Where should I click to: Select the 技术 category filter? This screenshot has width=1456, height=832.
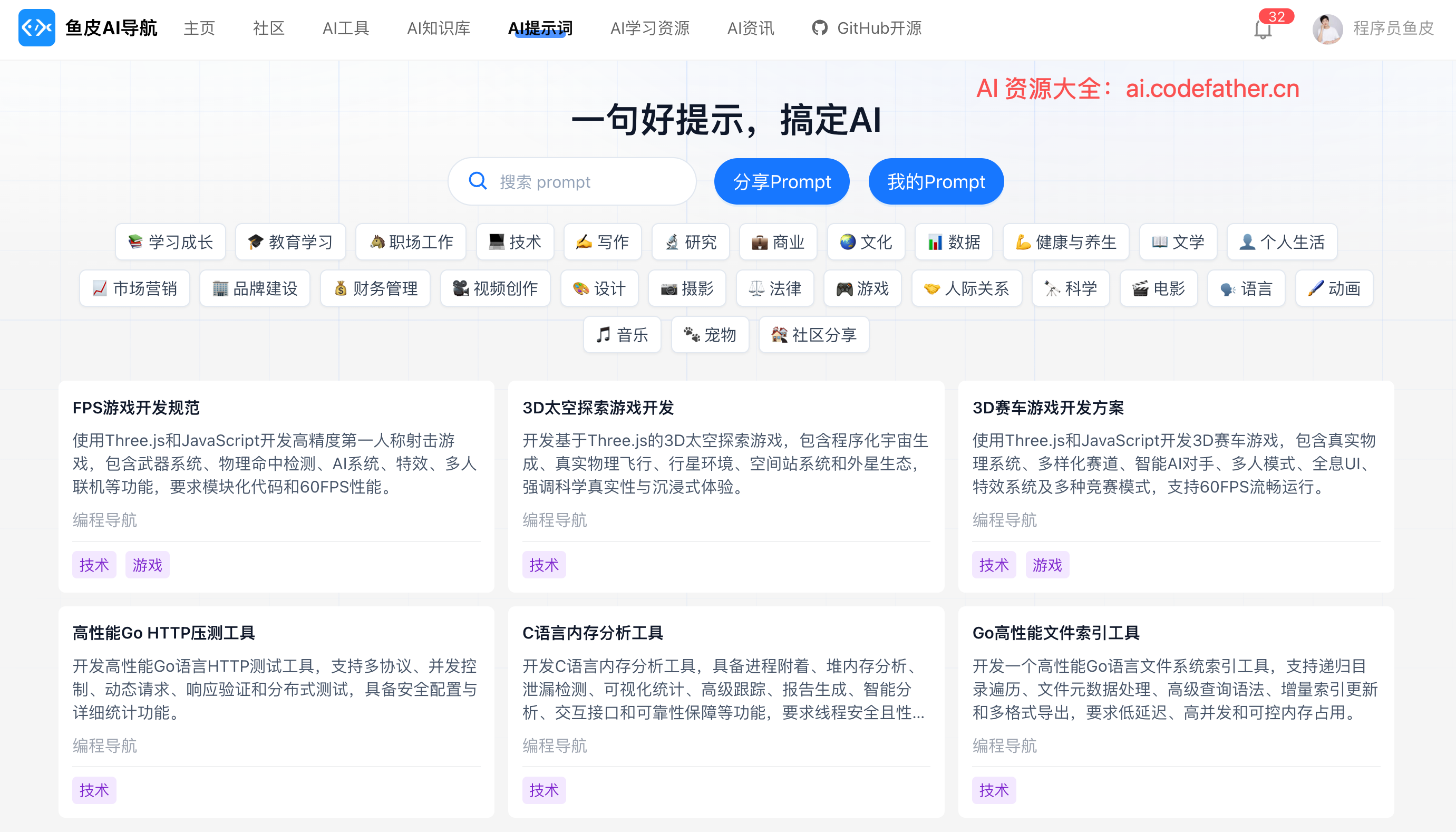tap(515, 243)
